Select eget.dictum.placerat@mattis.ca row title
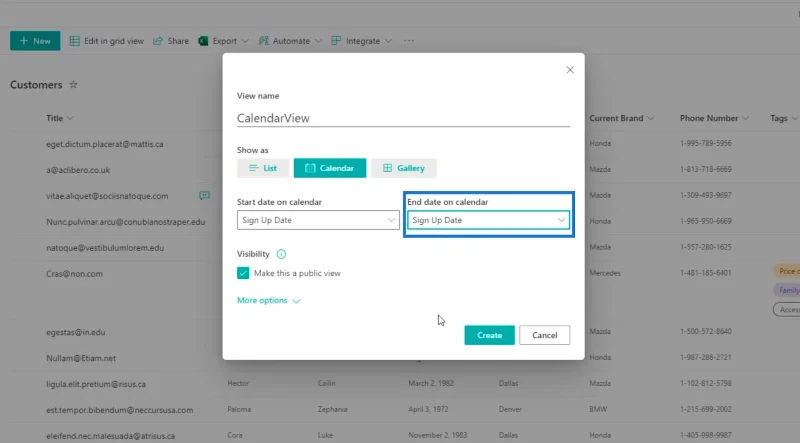 coord(105,144)
